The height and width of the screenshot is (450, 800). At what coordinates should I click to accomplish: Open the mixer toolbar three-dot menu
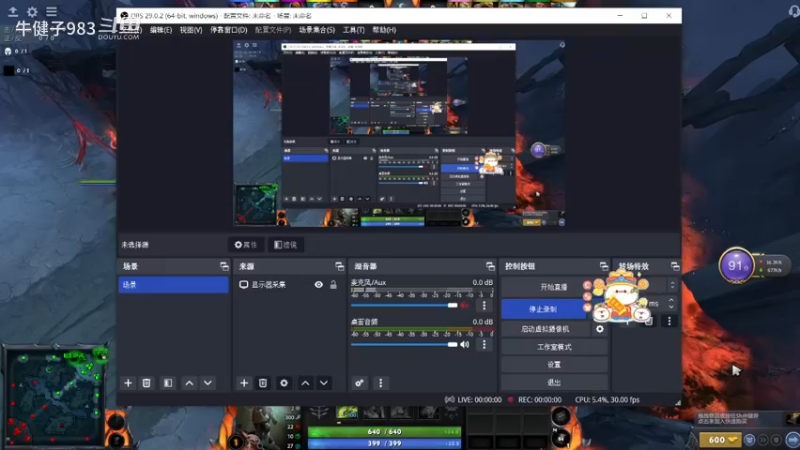coord(381,383)
